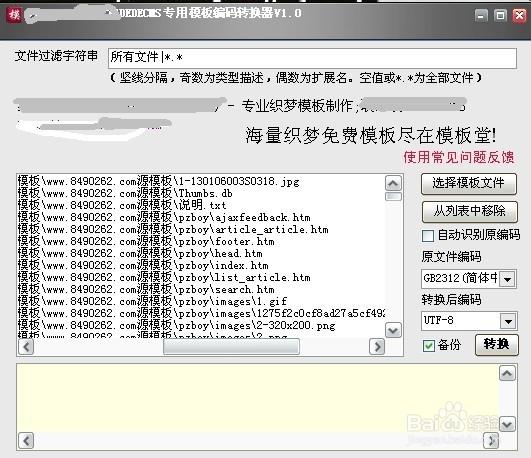531x458 pixels.
Task: Select the pzboy\index.htm row
Action: tap(201, 265)
